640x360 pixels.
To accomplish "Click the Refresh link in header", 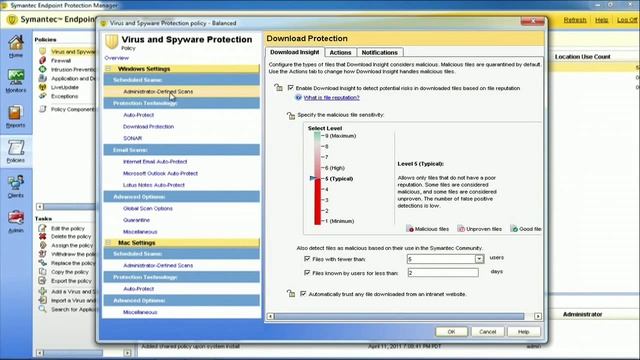I will (575, 20).
